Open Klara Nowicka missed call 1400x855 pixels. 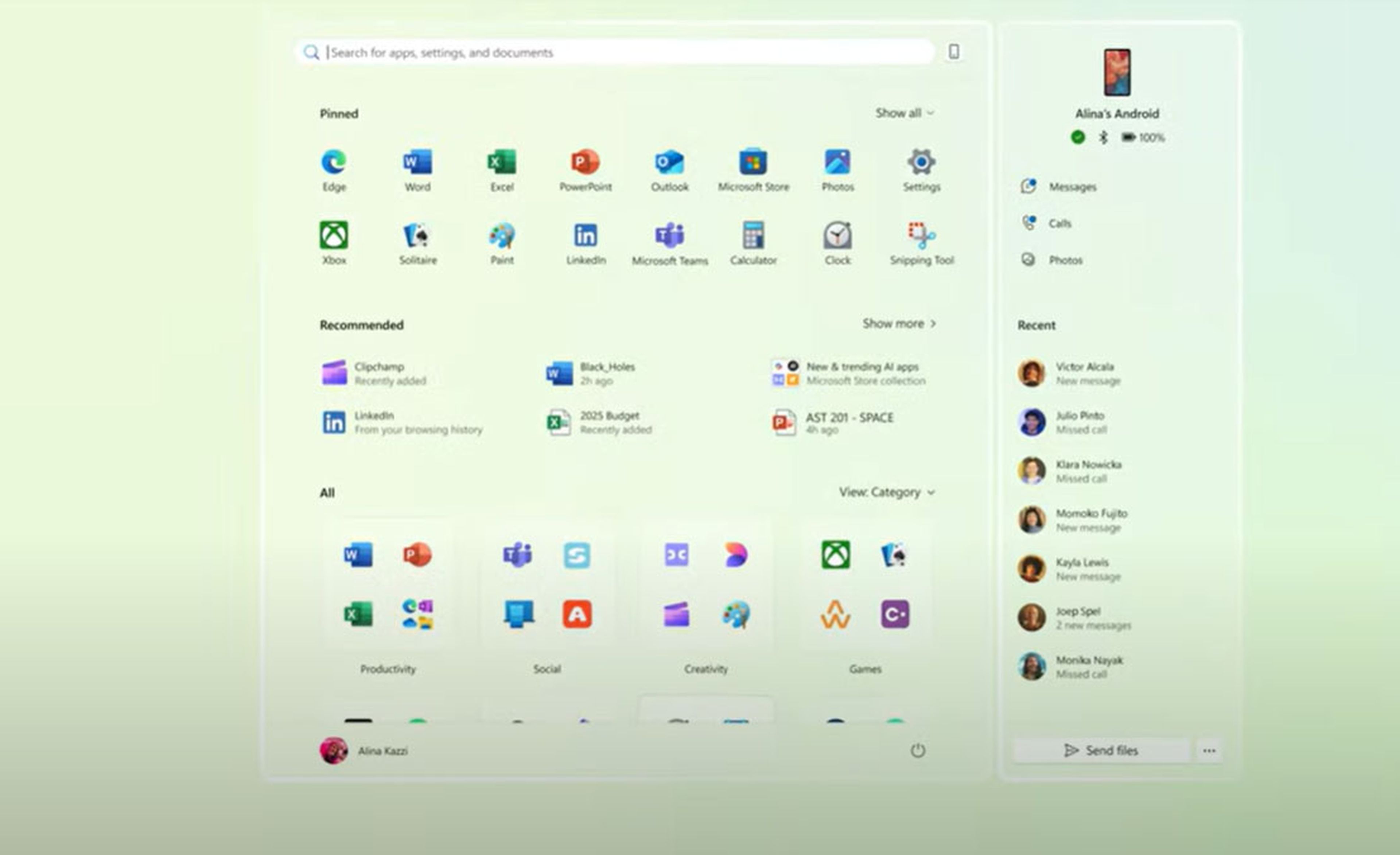[x=1070, y=471]
